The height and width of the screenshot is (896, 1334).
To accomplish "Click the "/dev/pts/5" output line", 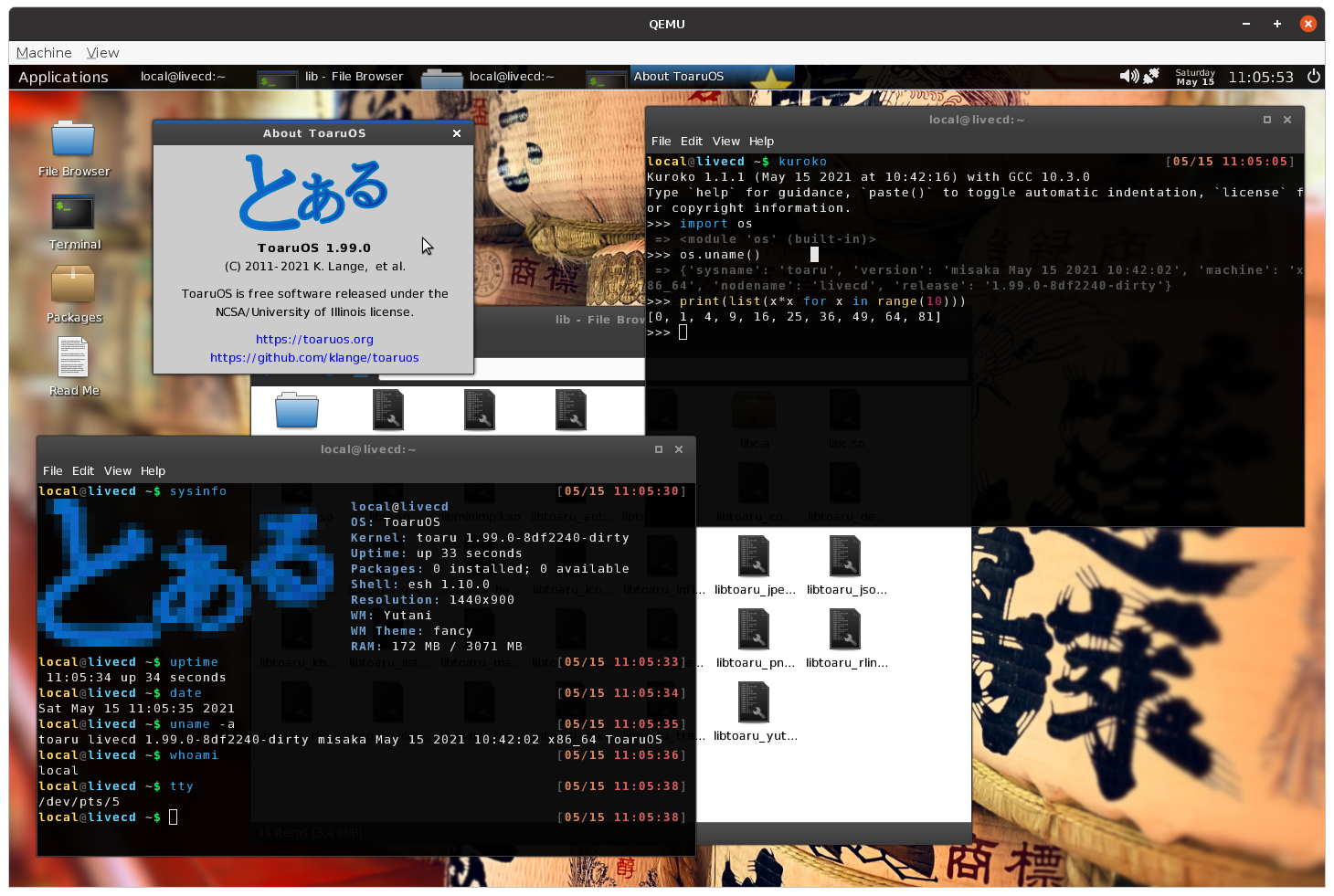I will point(79,802).
